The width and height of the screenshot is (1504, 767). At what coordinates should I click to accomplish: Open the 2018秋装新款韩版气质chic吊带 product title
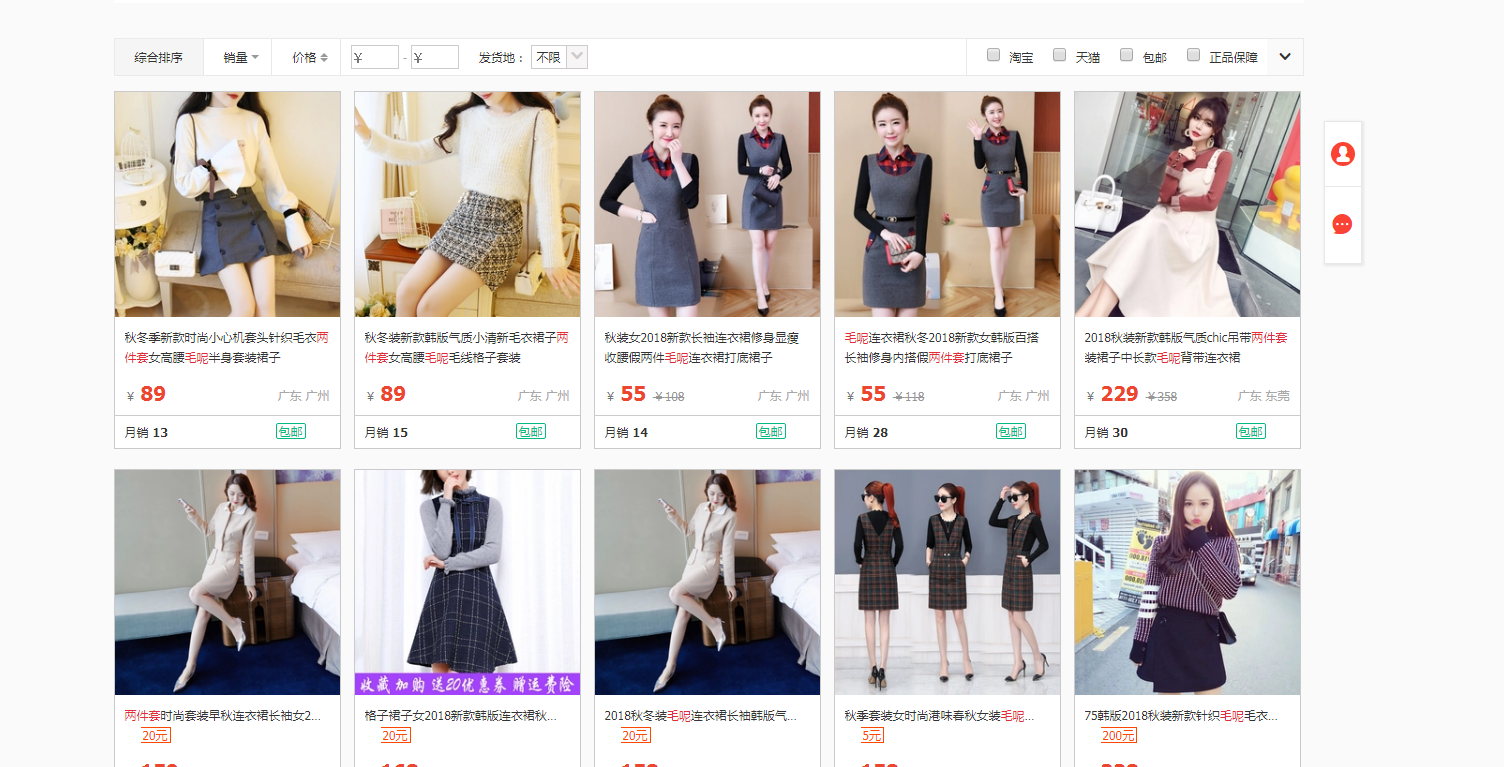point(1185,338)
